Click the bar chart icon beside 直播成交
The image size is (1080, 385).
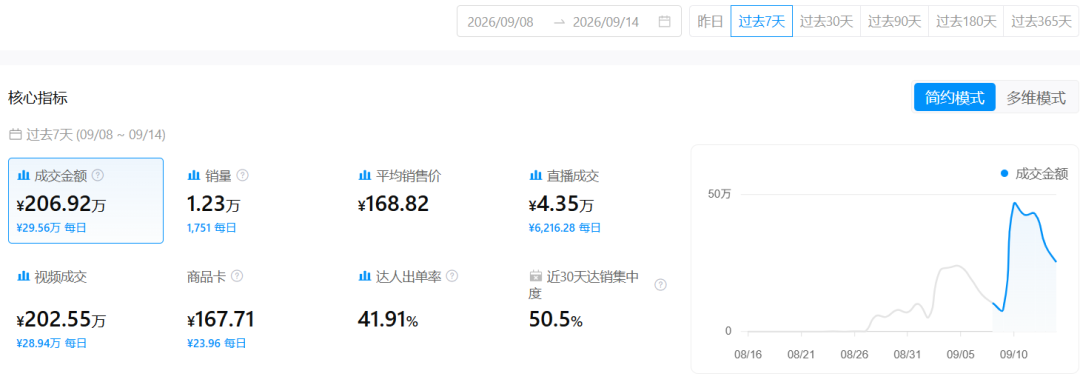[535, 176]
